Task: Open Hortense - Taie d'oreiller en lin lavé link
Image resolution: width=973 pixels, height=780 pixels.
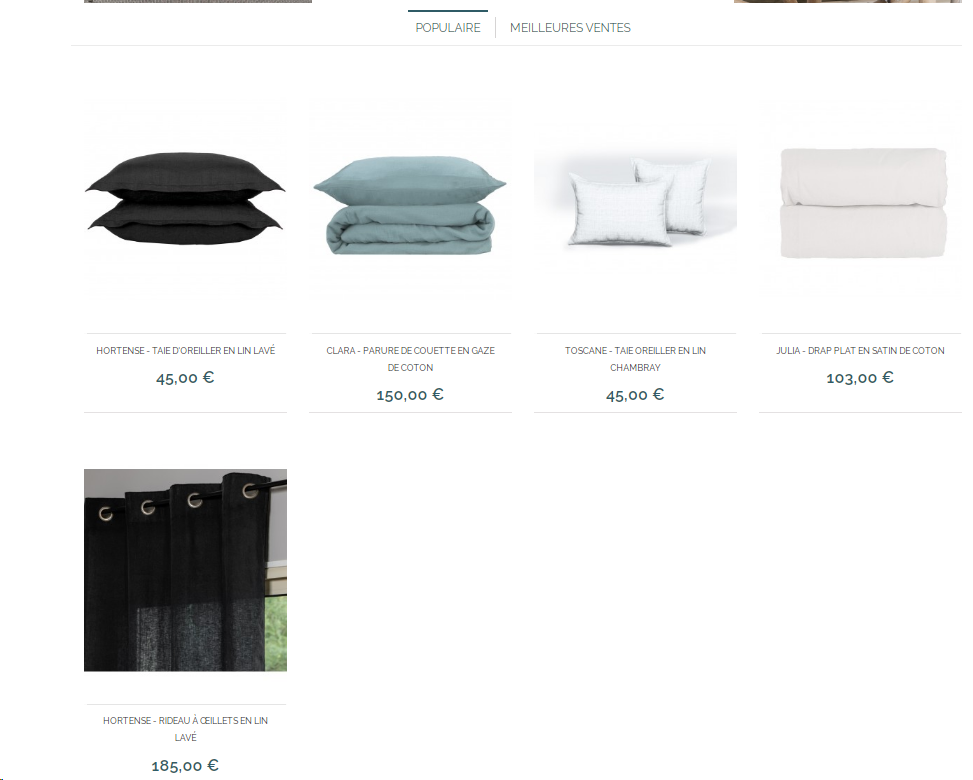Action: point(186,351)
